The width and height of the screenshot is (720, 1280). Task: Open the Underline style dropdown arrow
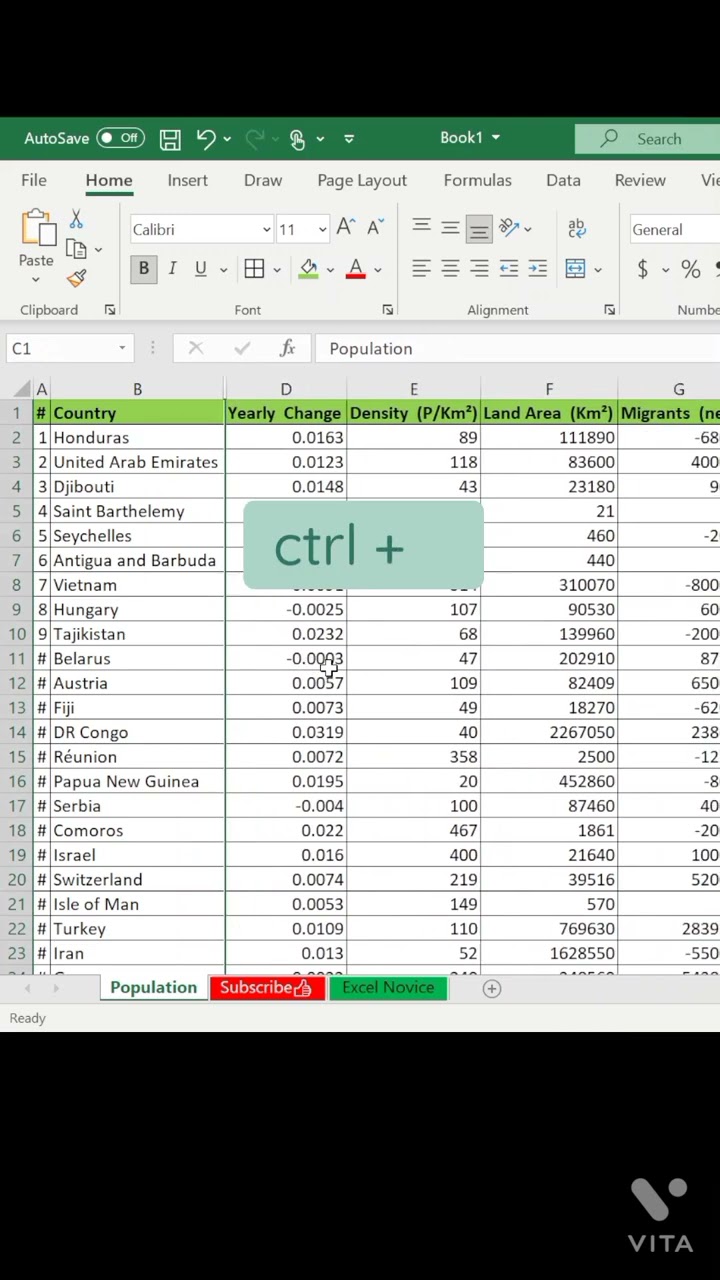click(223, 270)
